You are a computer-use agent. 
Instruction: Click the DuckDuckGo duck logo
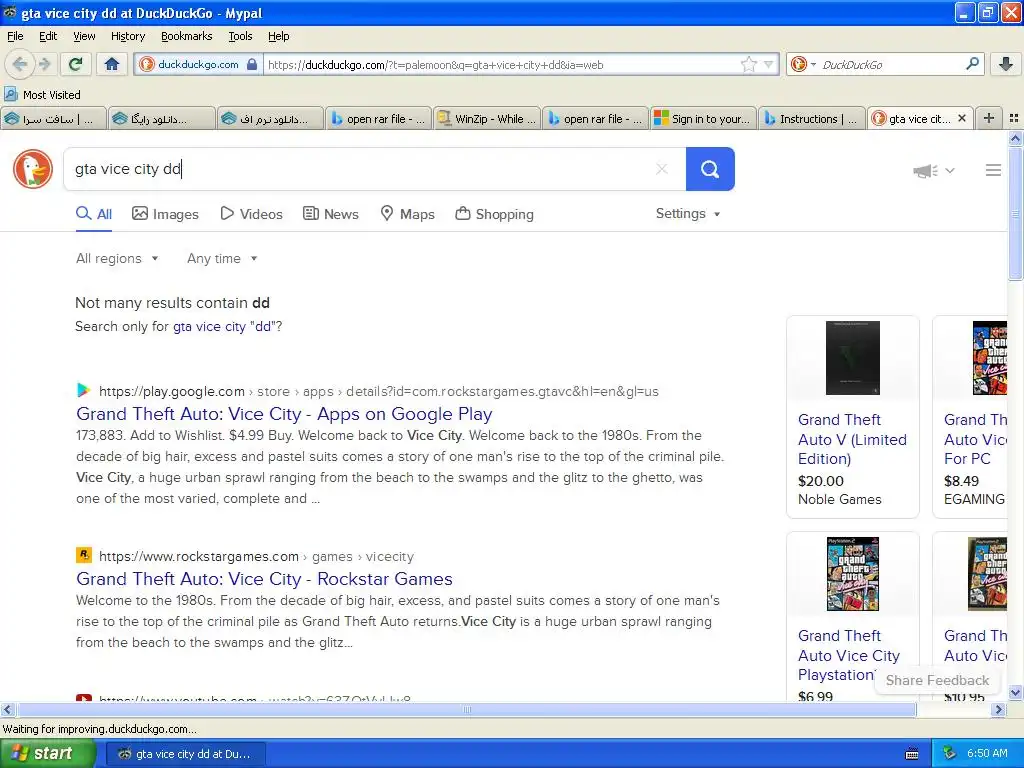[33, 169]
